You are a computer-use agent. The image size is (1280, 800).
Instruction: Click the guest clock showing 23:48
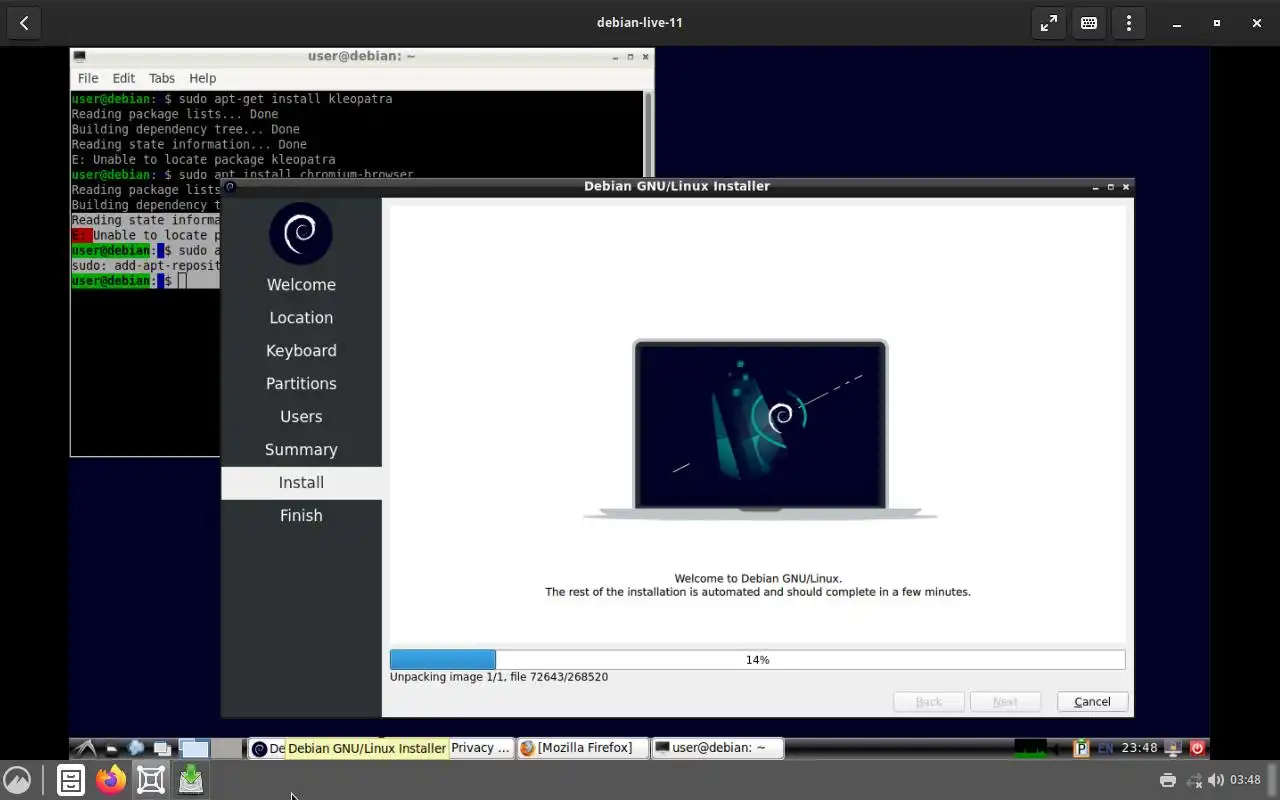[1139, 748]
